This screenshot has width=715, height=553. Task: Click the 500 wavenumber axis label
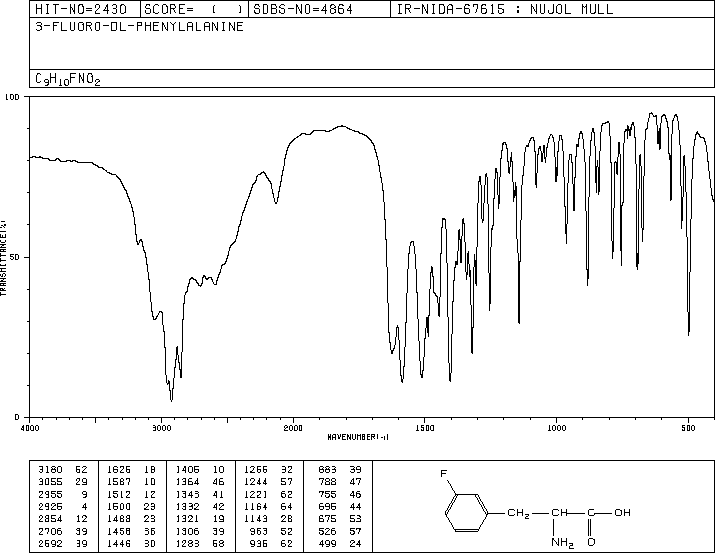(688, 428)
